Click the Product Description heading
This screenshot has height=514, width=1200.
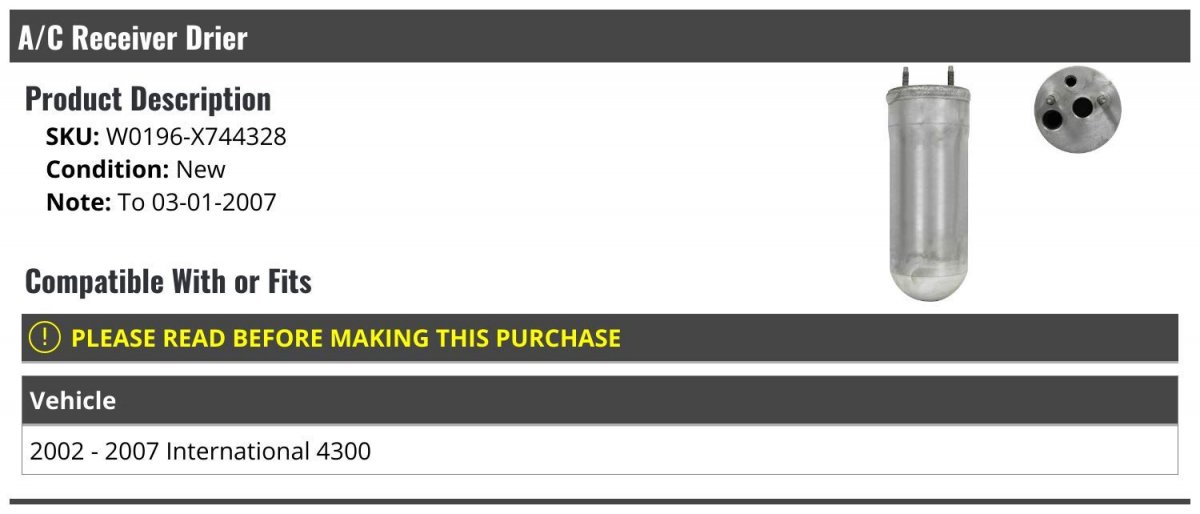tap(148, 99)
